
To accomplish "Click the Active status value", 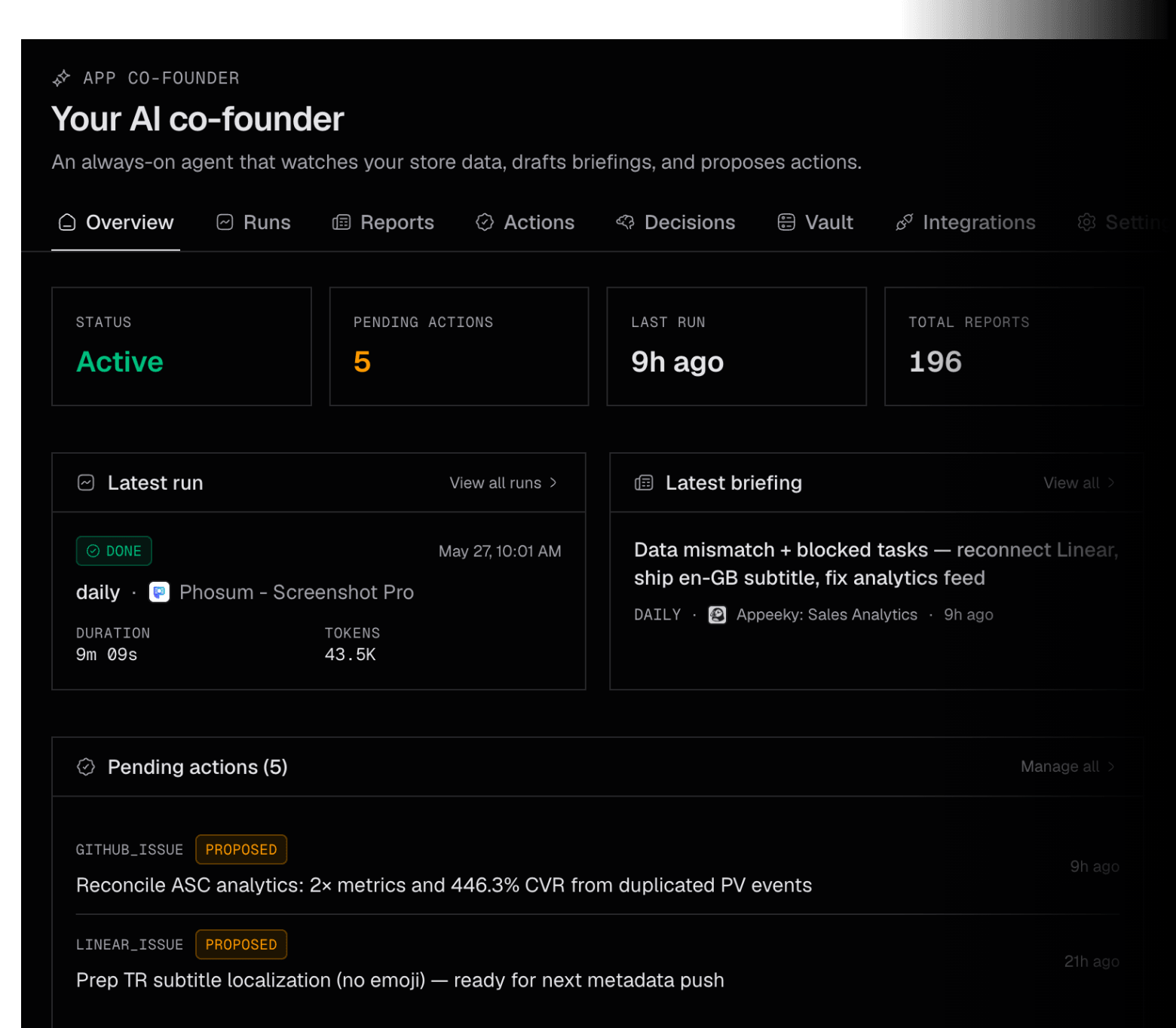I will pyautogui.click(x=120, y=363).
